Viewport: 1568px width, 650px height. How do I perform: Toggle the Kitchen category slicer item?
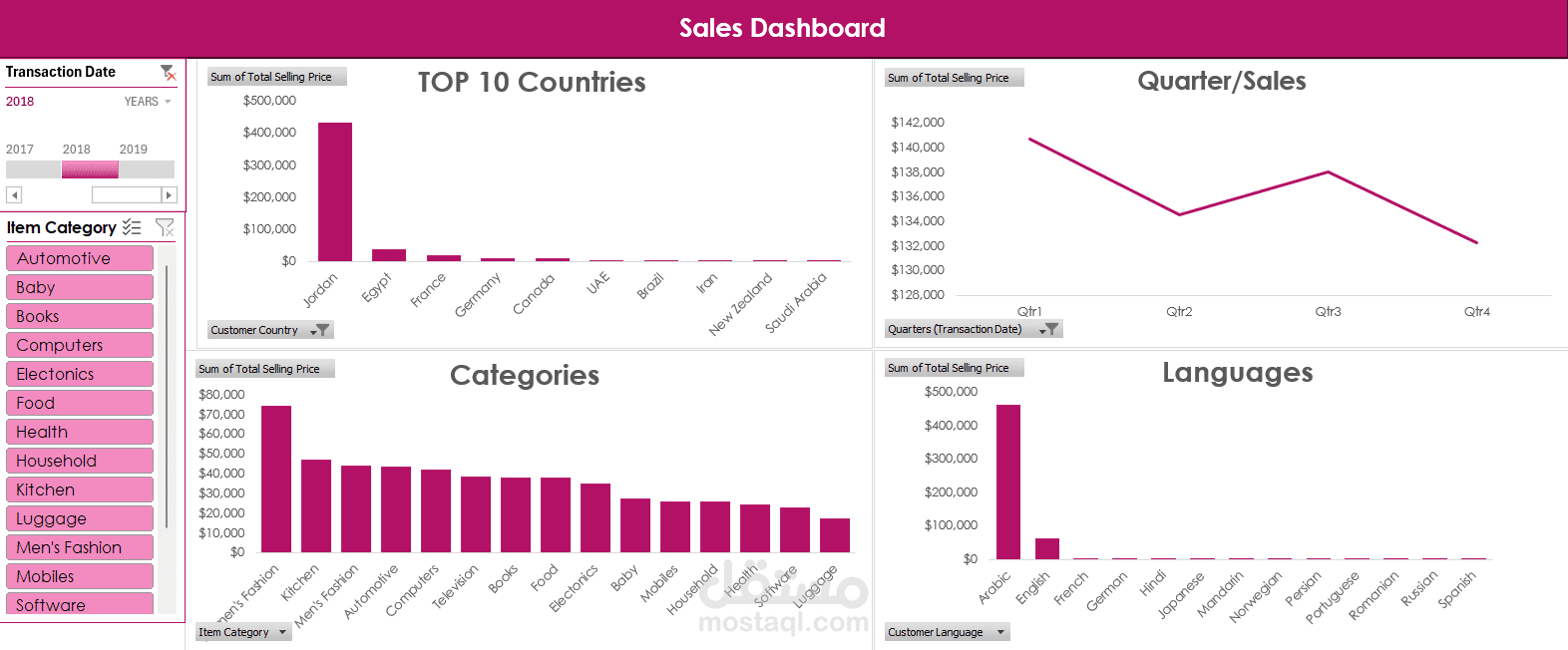[80, 489]
